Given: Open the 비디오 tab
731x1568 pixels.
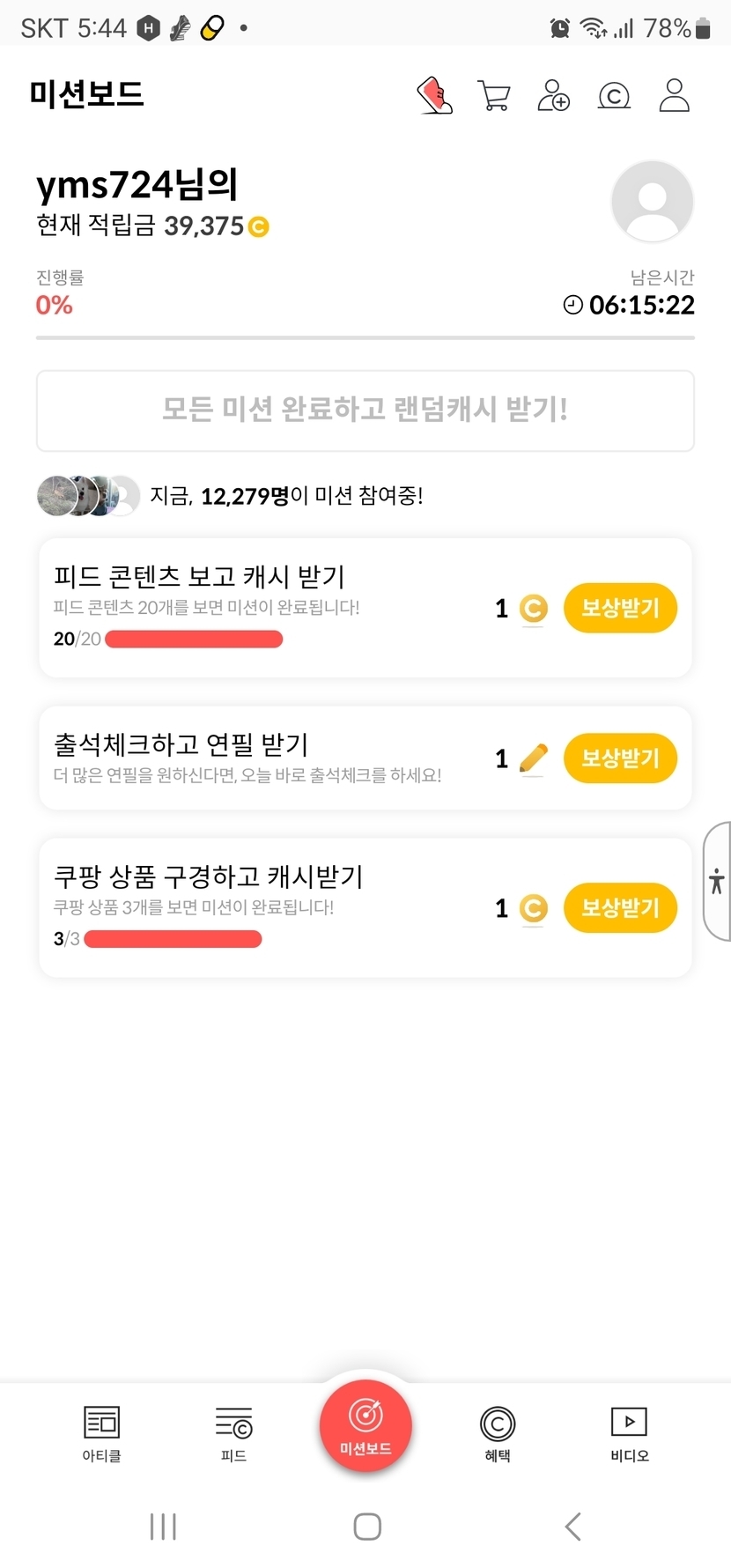Looking at the screenshot, I should (x=629, y=1433).
